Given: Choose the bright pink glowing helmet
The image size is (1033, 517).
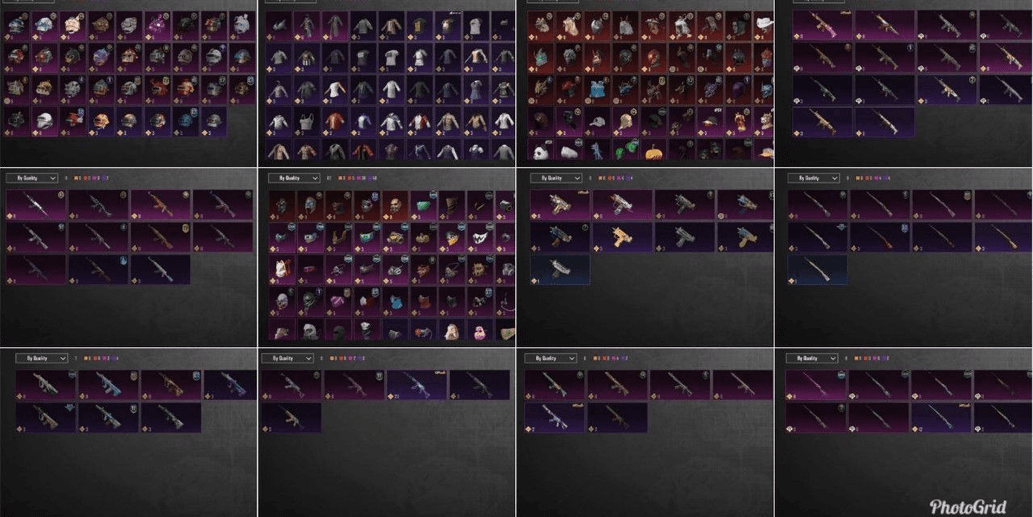Looking at the screenshot, I should click(x=155, y=24).
